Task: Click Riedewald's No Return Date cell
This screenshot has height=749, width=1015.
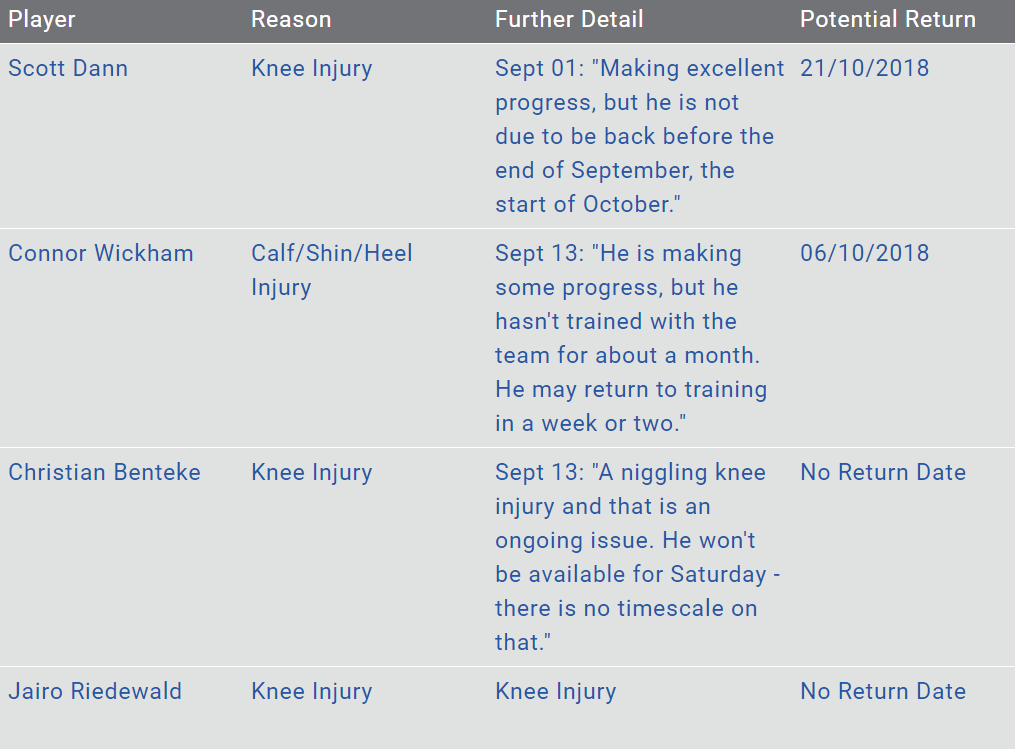Action: pos(882,691)
